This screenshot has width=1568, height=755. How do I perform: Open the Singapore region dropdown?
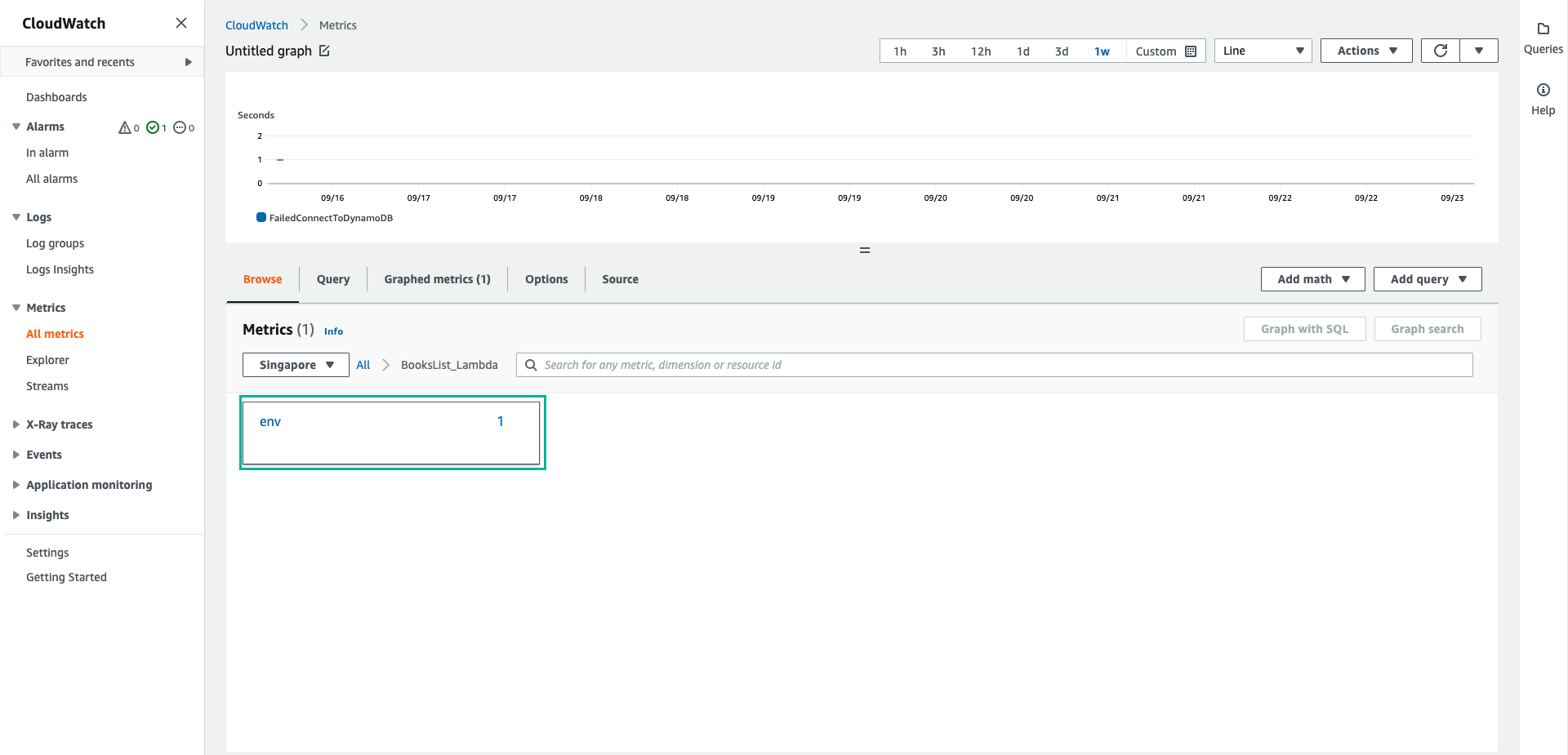pos(296,365)
